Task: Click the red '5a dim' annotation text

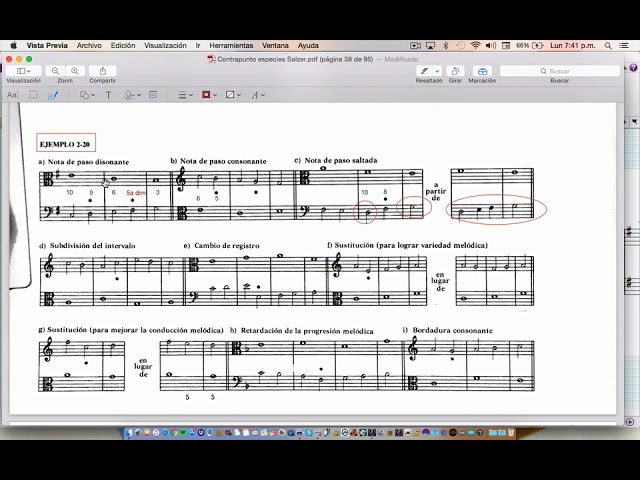Action: [x=136, y=193]
